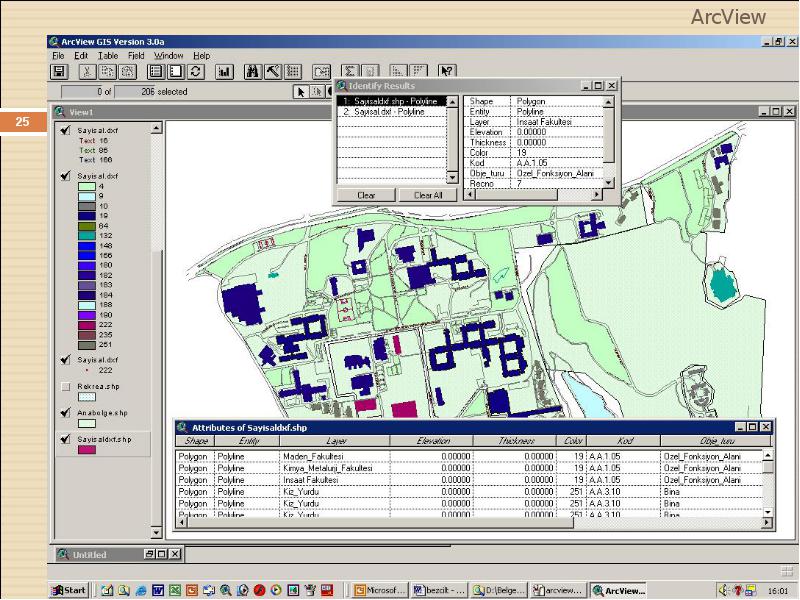Screen dimensions: 800x600
Task: Click right arrow of attributes table horizontal scrollbar
Action: 767,522
